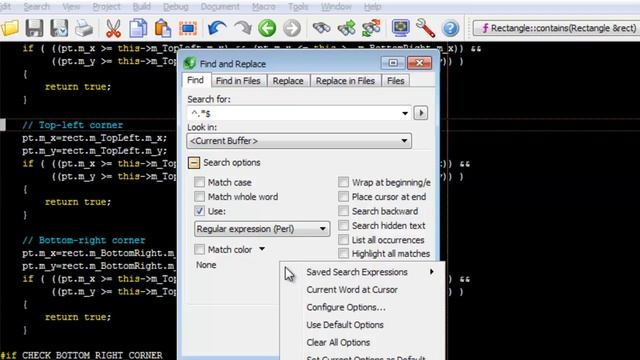Enable Highlight all matches
The image size is (640, 360).
coord(343,253)
